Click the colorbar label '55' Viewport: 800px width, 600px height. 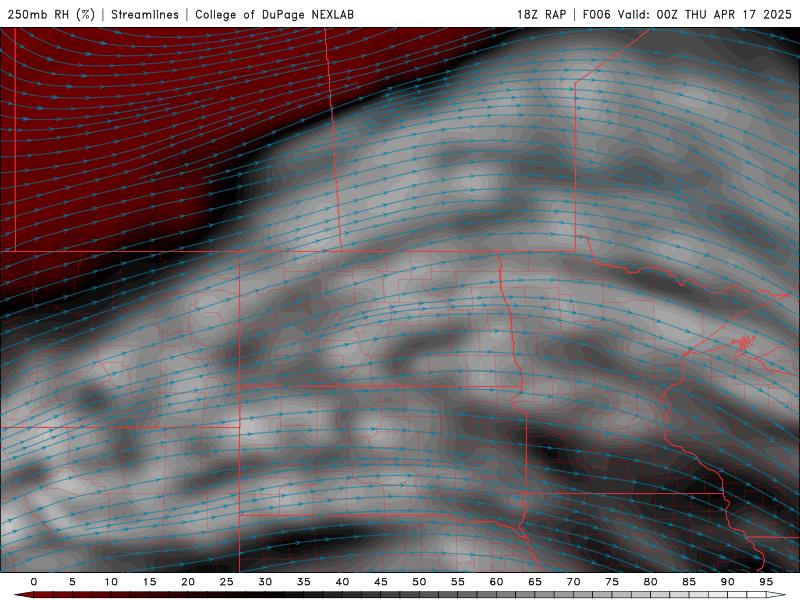[458, 582]
